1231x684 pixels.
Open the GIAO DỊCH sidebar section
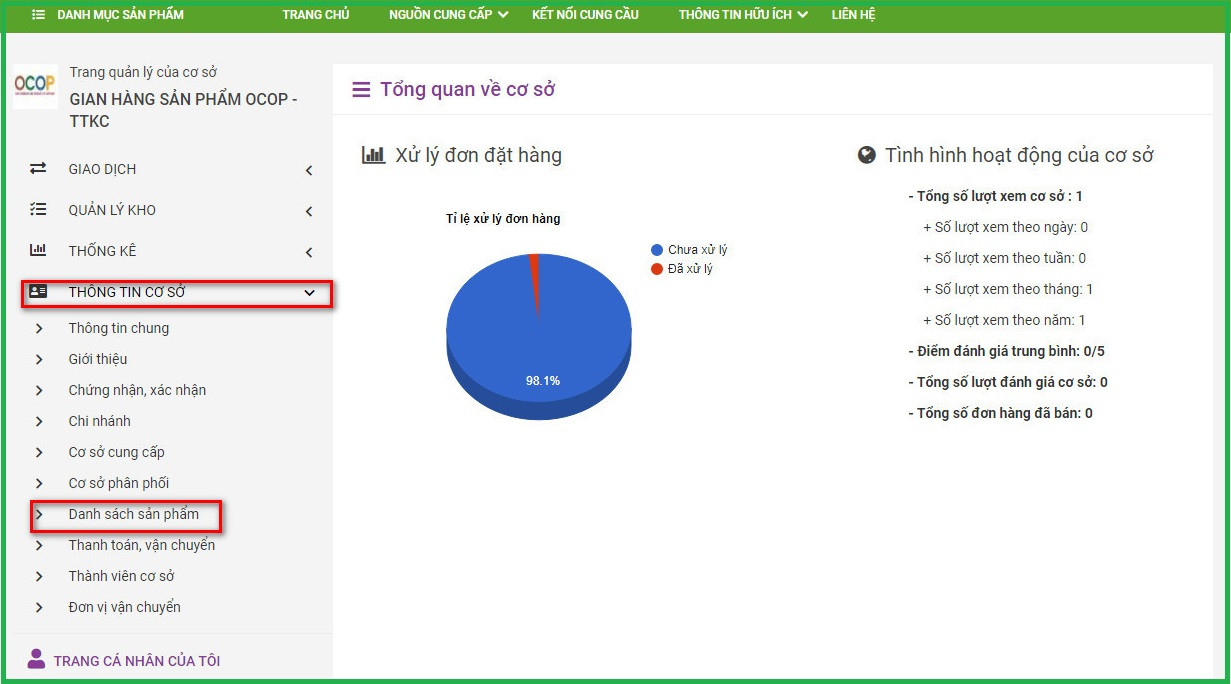click(102, 169)
